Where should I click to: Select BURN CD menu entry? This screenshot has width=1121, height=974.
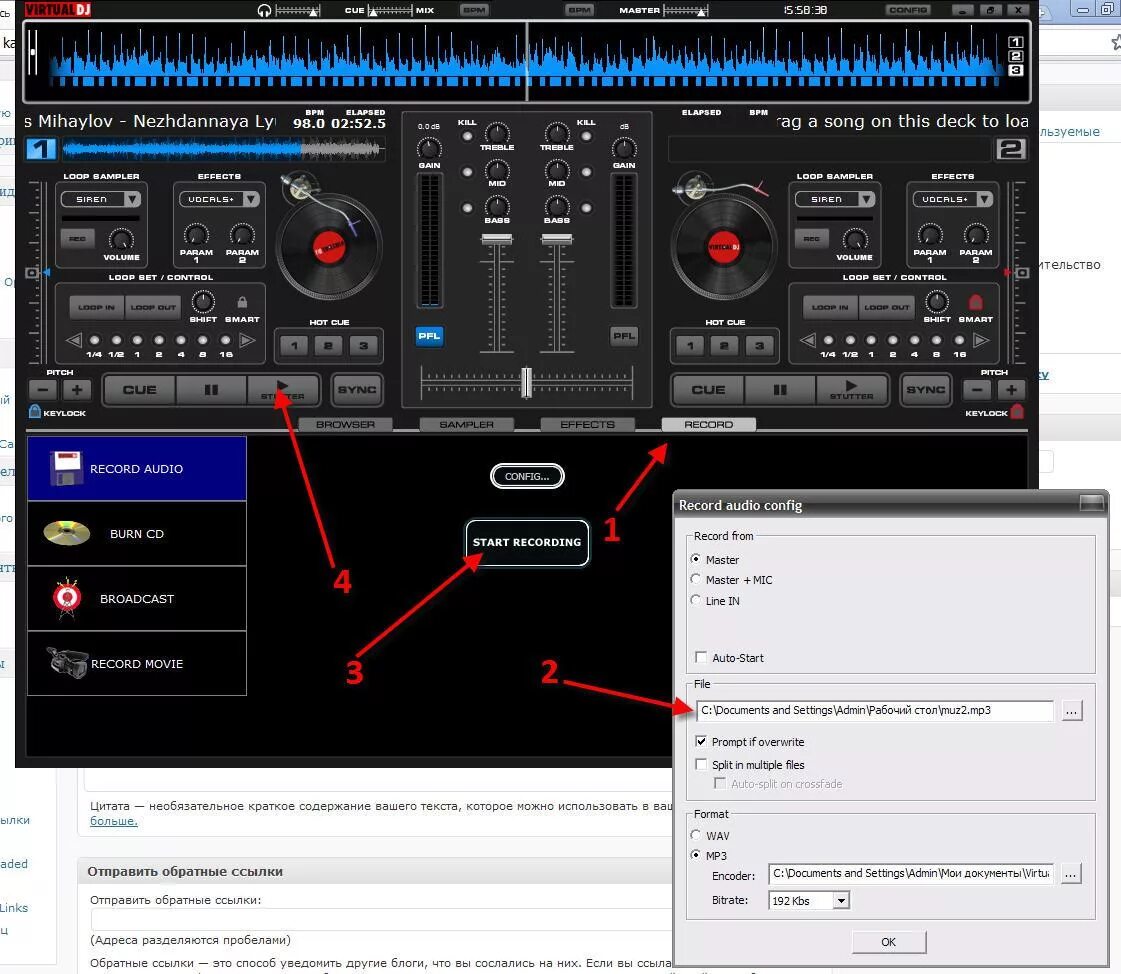[137, 533]
